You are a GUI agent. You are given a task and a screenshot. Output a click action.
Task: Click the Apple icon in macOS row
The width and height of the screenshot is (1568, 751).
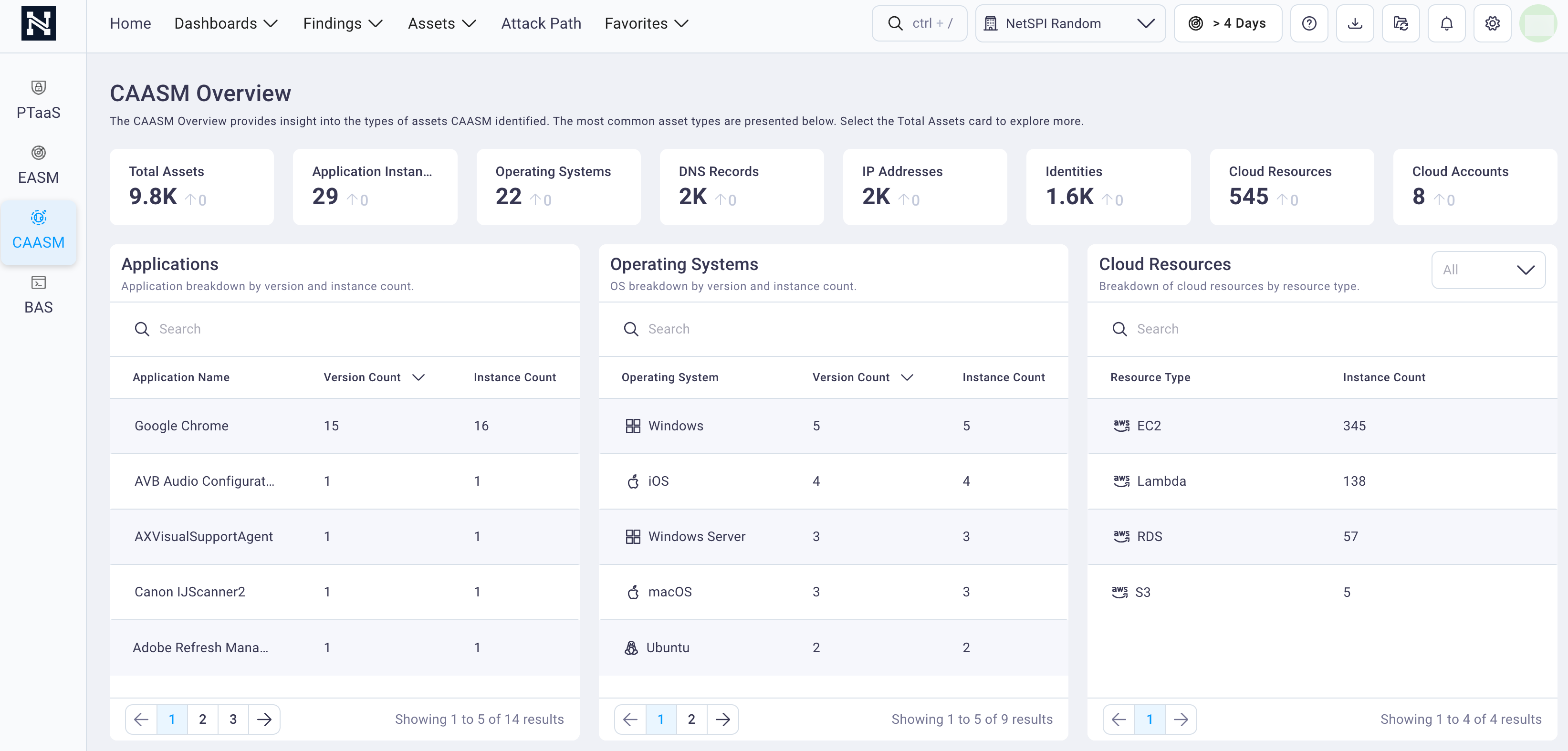633,592
